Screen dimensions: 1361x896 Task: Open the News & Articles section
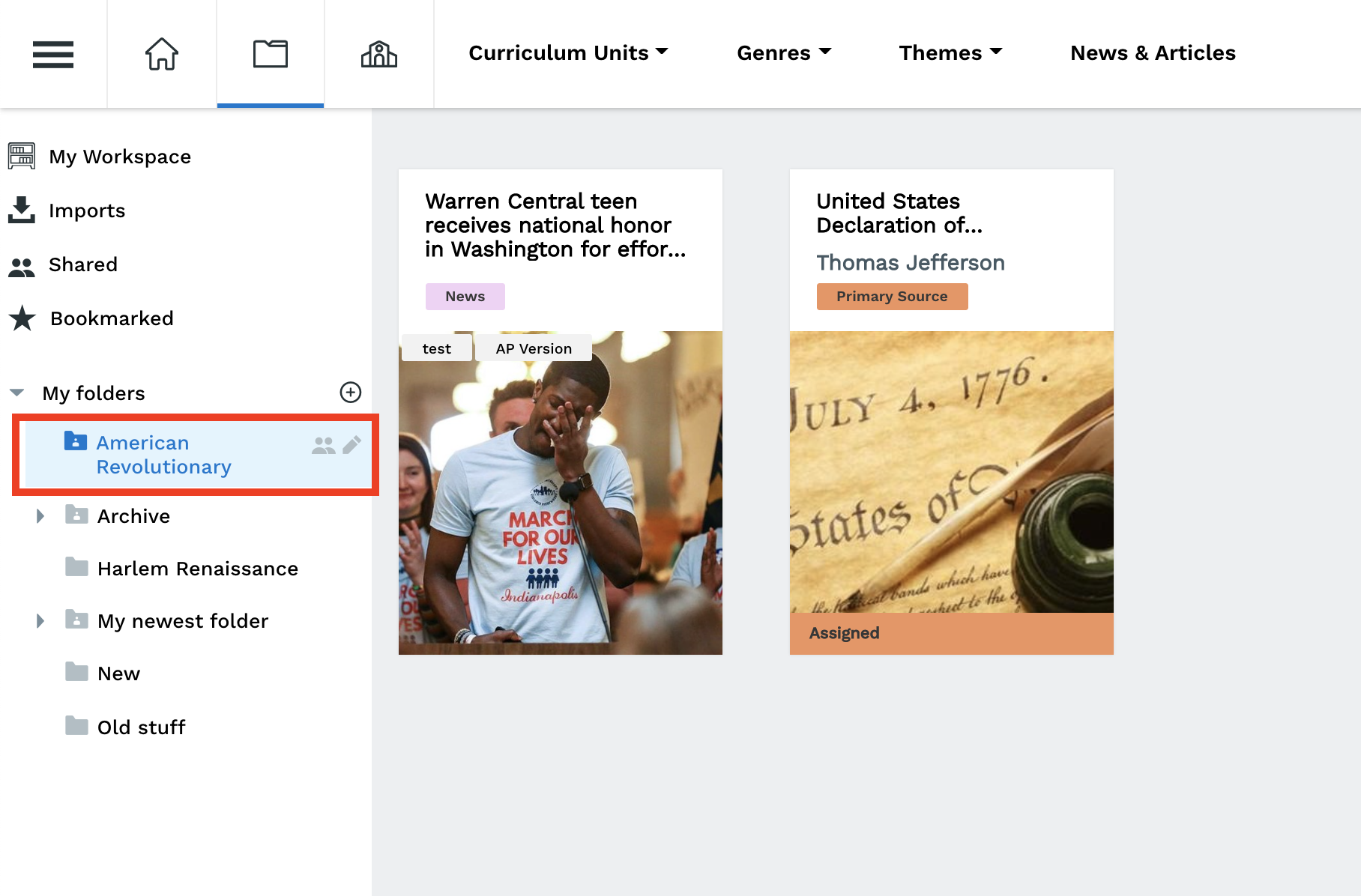coord(1153,52)
